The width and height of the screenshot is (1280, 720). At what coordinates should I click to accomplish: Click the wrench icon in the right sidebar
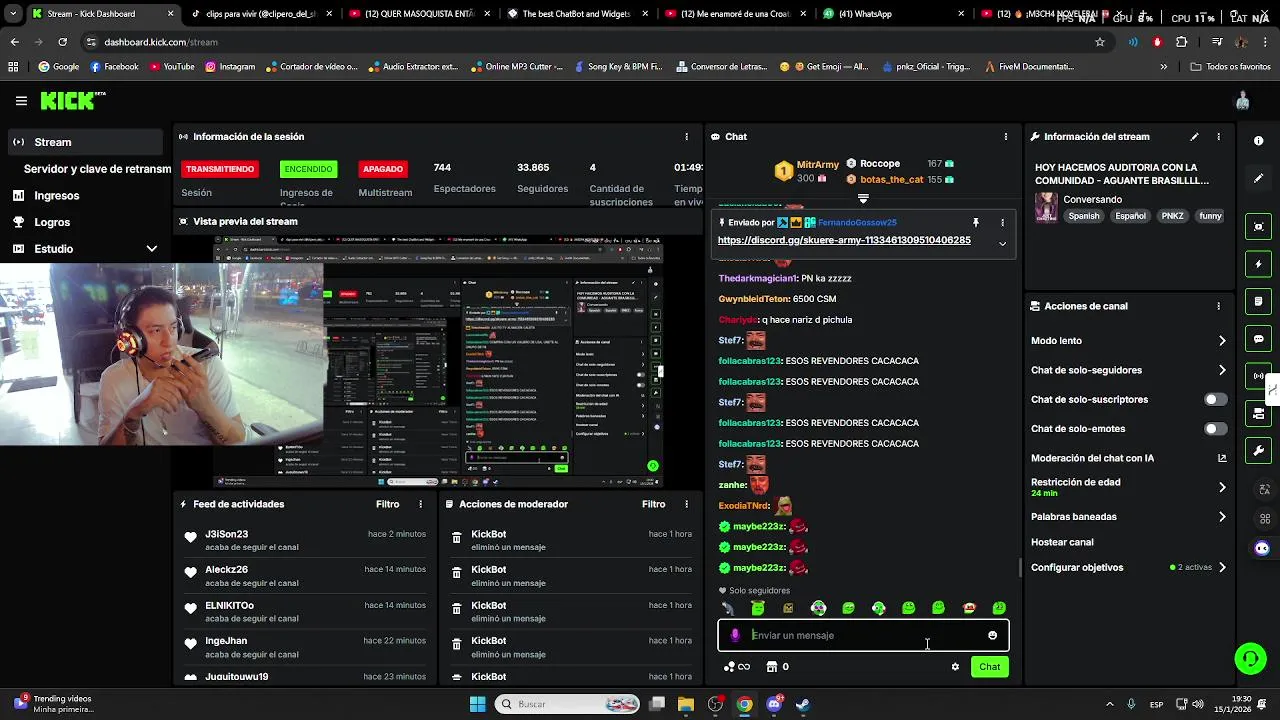pyautogui.click(x=1259, y=451)
